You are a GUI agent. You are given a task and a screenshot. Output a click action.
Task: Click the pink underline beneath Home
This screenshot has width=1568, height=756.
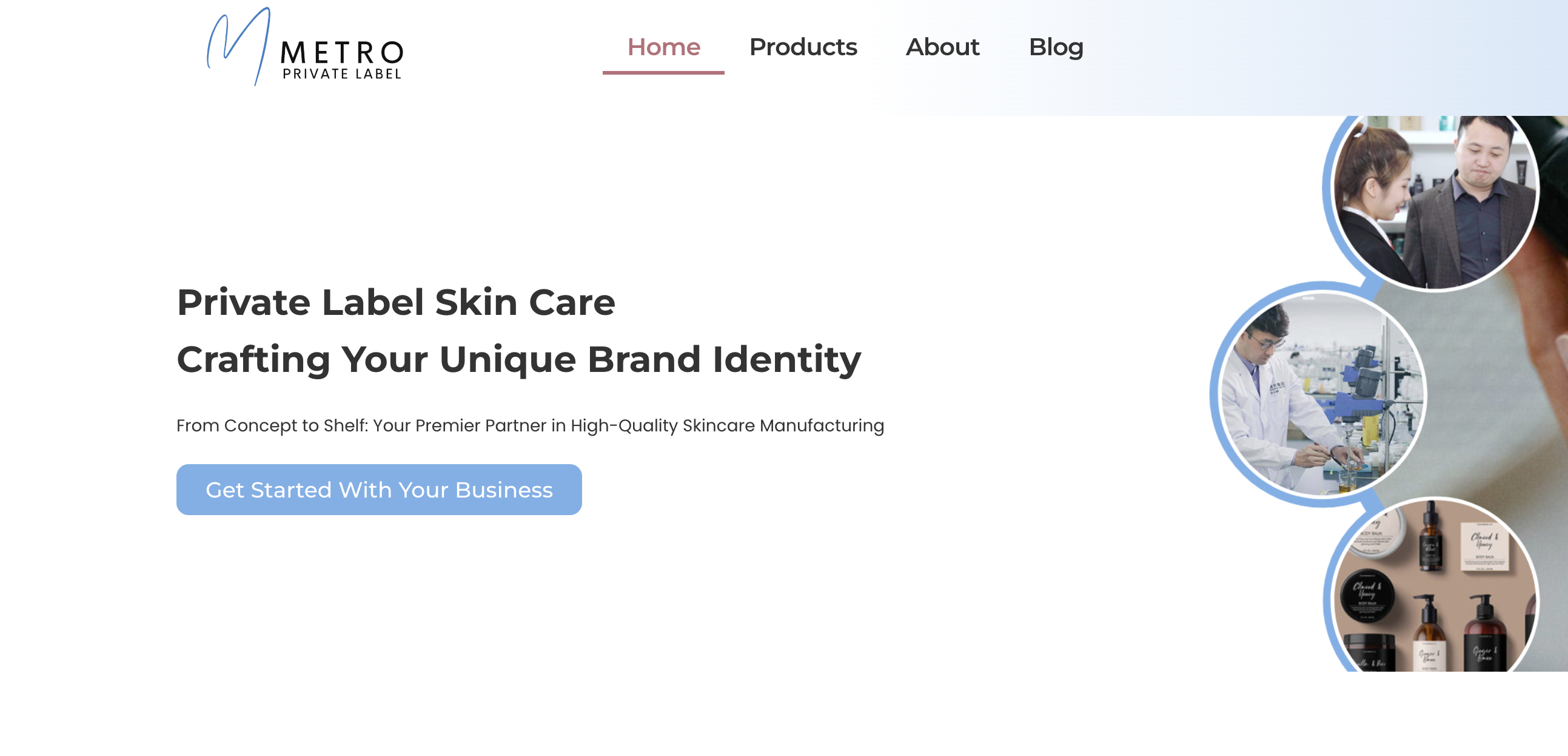663,72
